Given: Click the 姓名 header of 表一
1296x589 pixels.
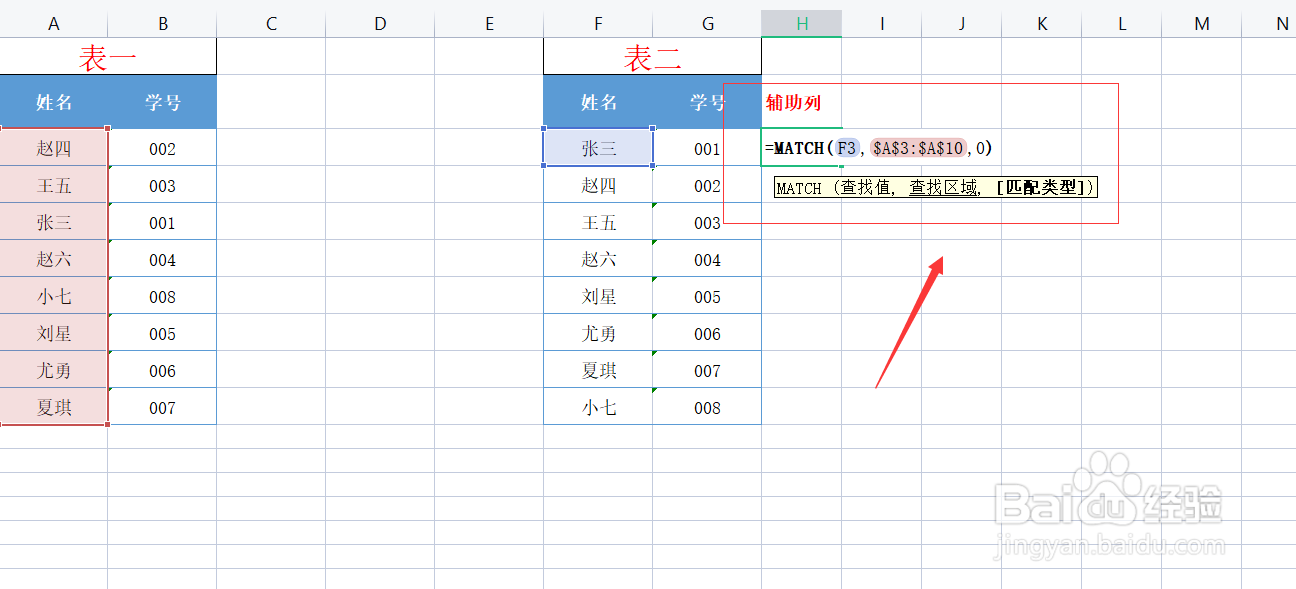Looking at the screenshot, I should pyautogui.click(x=54, y=103).
